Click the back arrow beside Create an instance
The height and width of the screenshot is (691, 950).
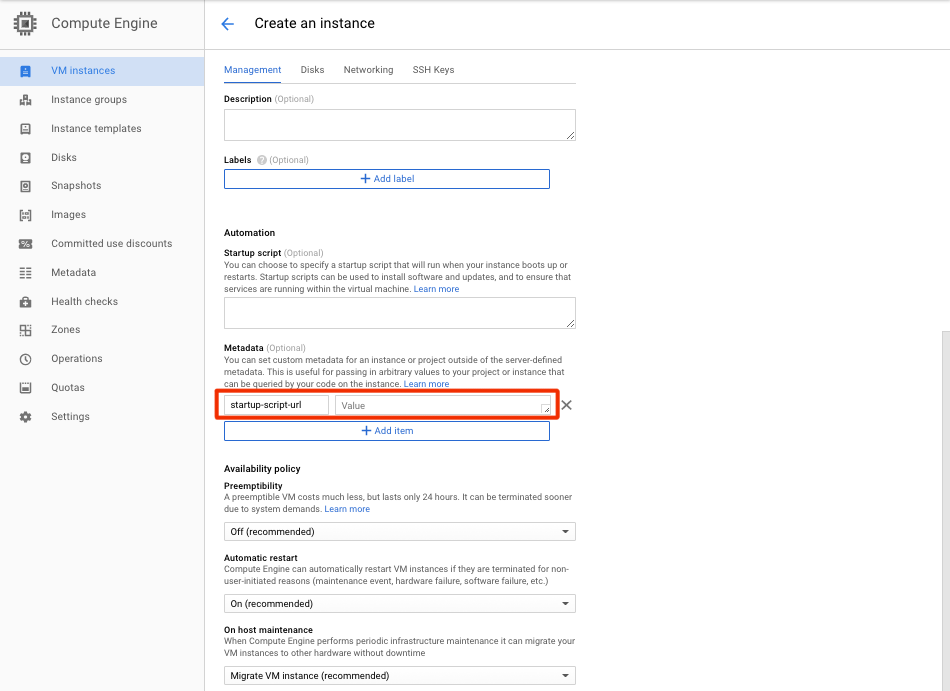coord(228,24)
